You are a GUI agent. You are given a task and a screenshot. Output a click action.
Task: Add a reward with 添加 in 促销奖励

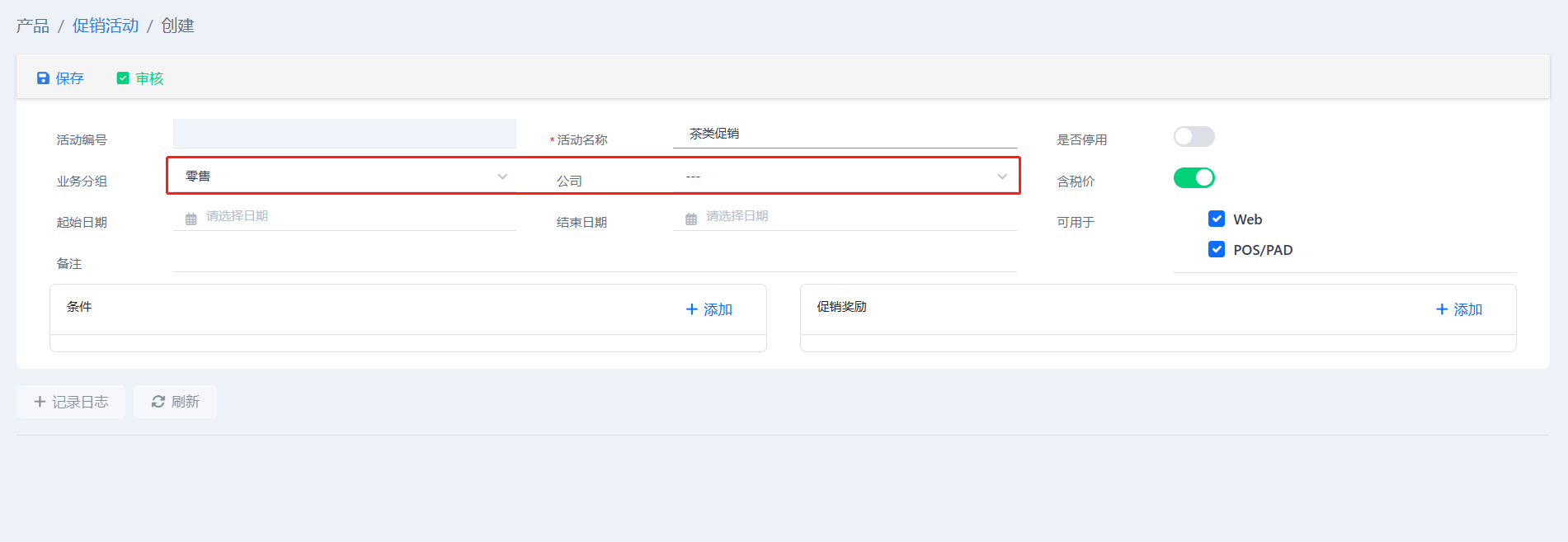(x=1459, y=309)
